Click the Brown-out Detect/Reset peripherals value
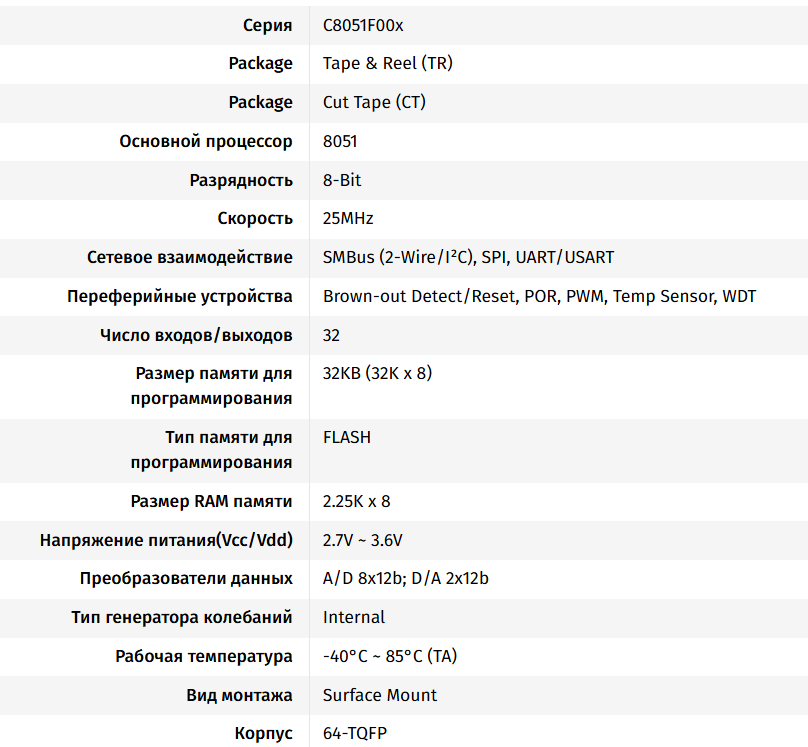 [539, 296]
